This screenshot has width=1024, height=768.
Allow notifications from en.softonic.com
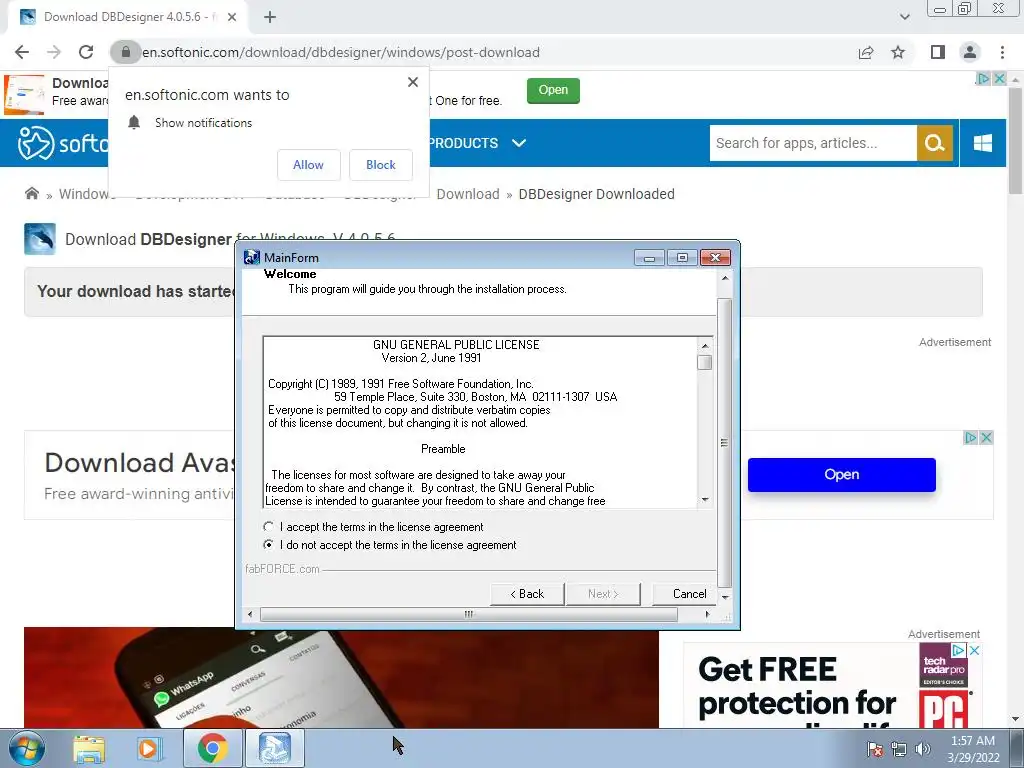point(308,165)
